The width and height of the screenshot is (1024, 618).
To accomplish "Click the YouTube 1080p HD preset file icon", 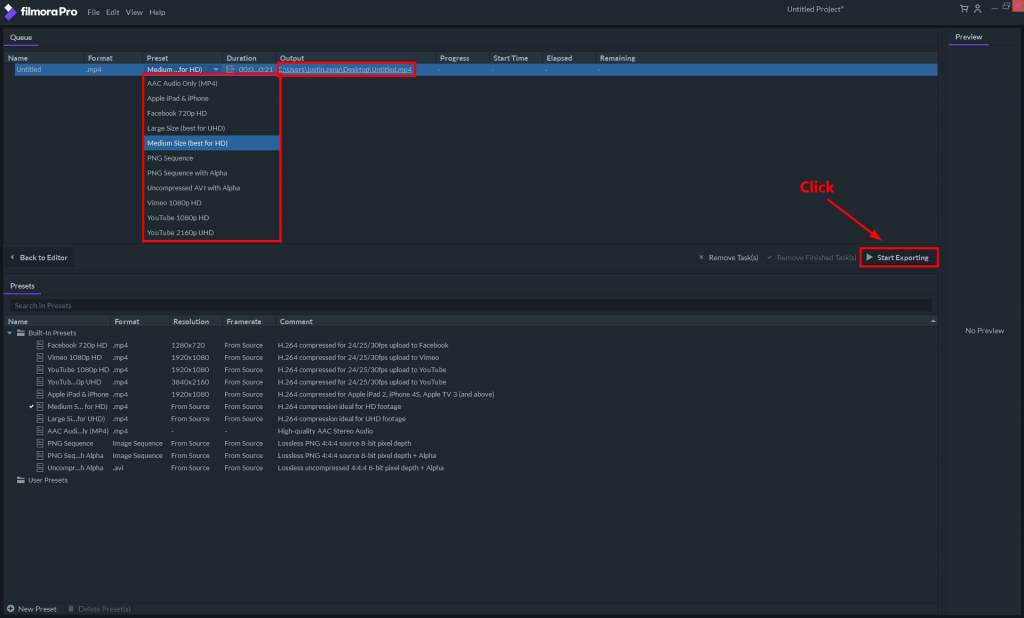I will (x=40, y=370).
